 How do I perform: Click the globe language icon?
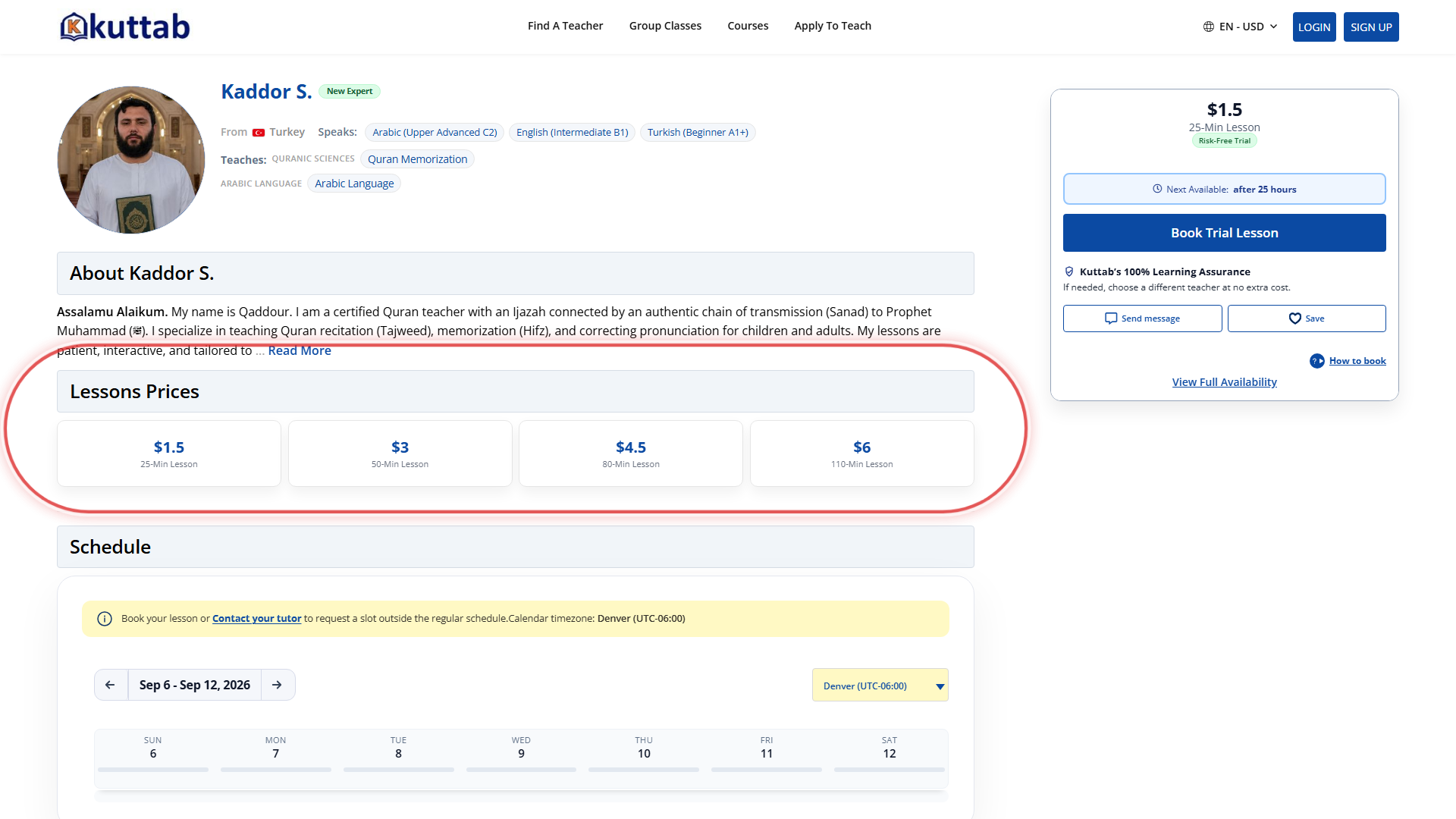(1209, 27)
